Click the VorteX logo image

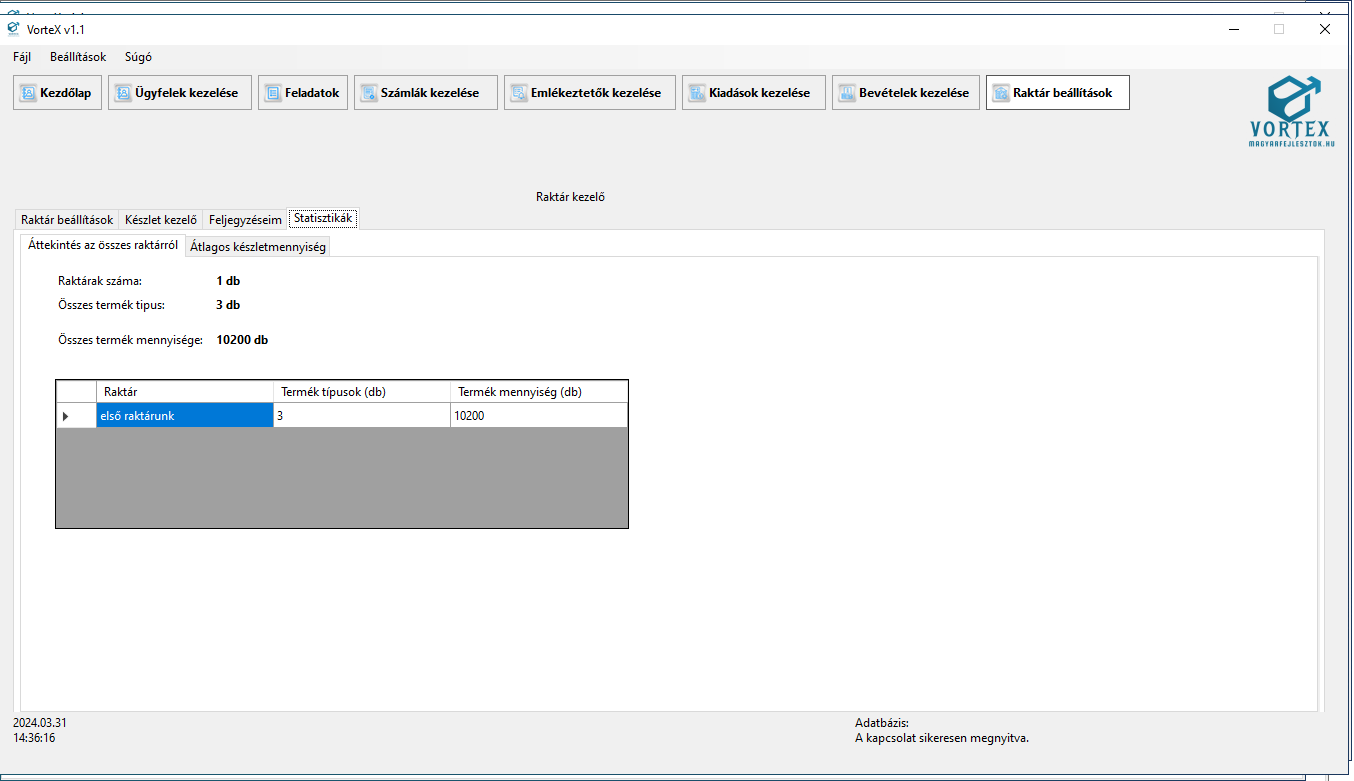pyautogui.click(x=1290, y=111)
